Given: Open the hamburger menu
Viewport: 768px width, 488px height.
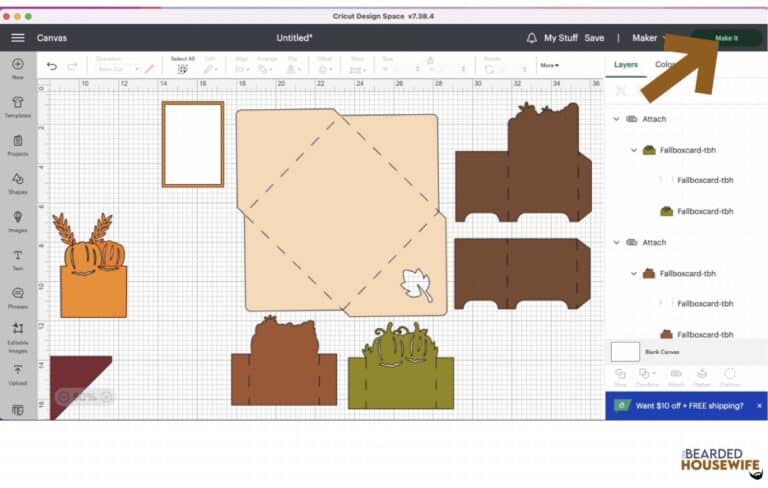Looking at the screenshot, I should [17, 38].
